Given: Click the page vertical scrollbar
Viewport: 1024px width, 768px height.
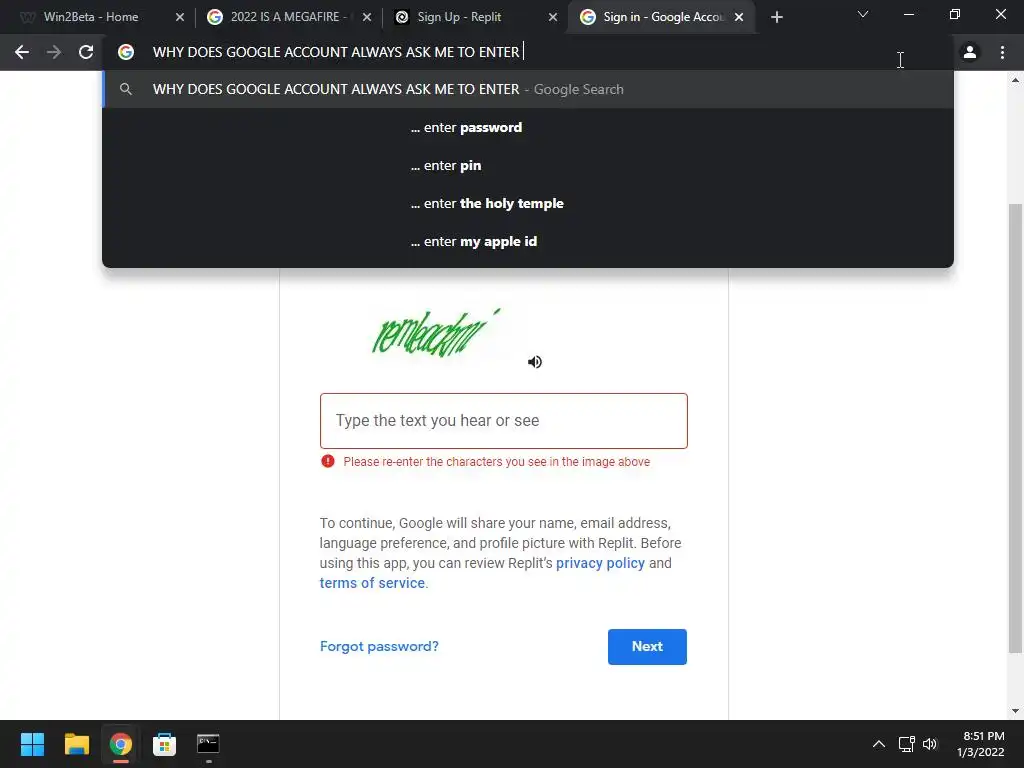Looking at the screenshot, I should (x=1015, y=428).
